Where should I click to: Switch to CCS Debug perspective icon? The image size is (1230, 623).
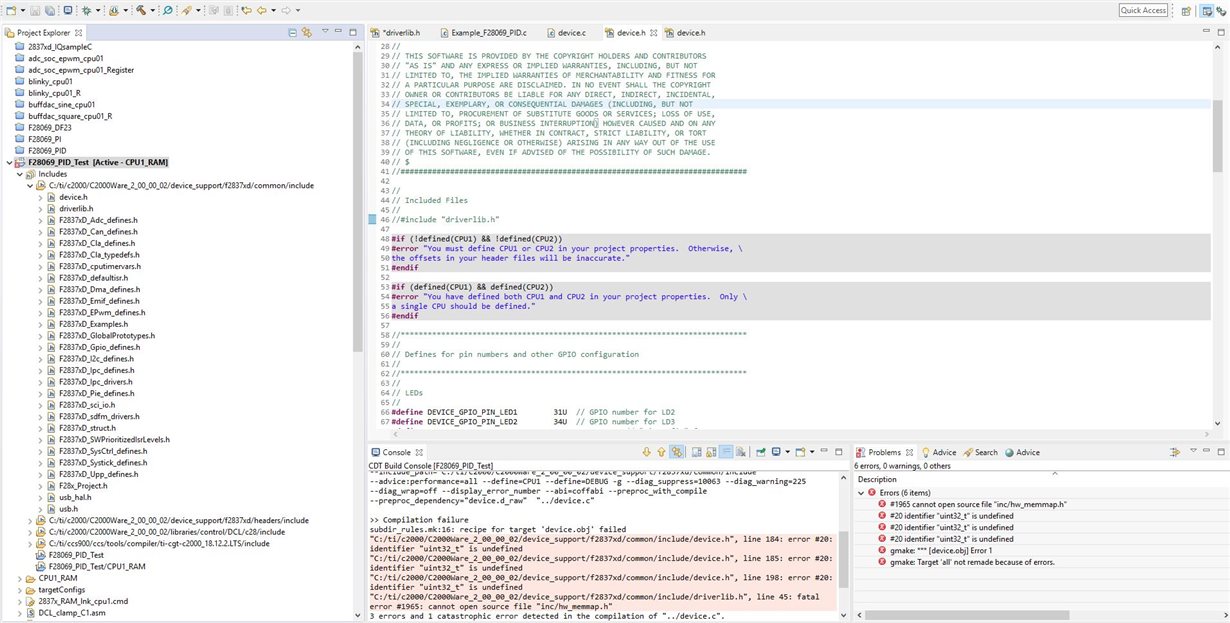tap(1219, 10)
